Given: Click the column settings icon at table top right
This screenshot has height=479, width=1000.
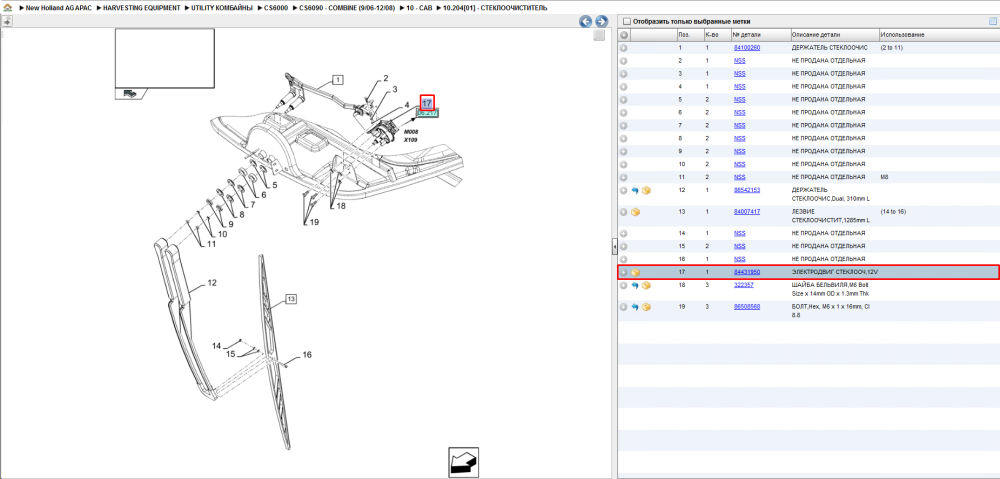Looking at the screenshot, I should tap(992, 21).
